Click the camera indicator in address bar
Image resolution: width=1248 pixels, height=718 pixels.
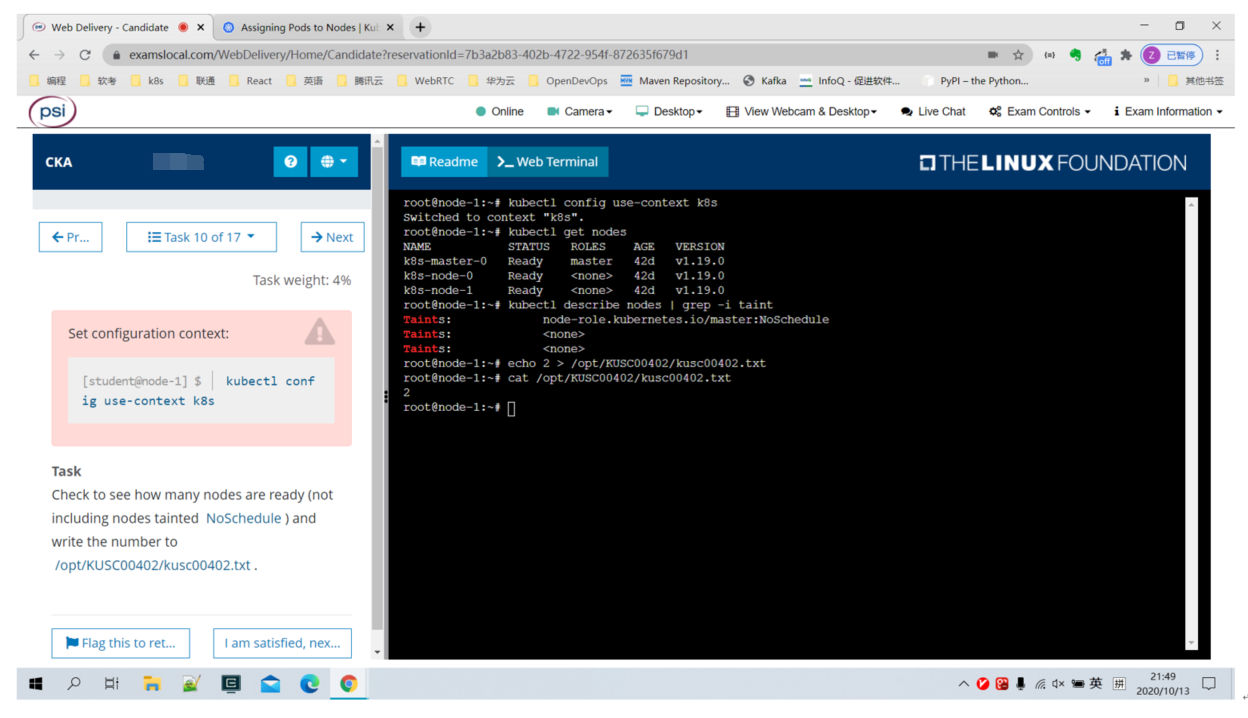click(992, 55)
